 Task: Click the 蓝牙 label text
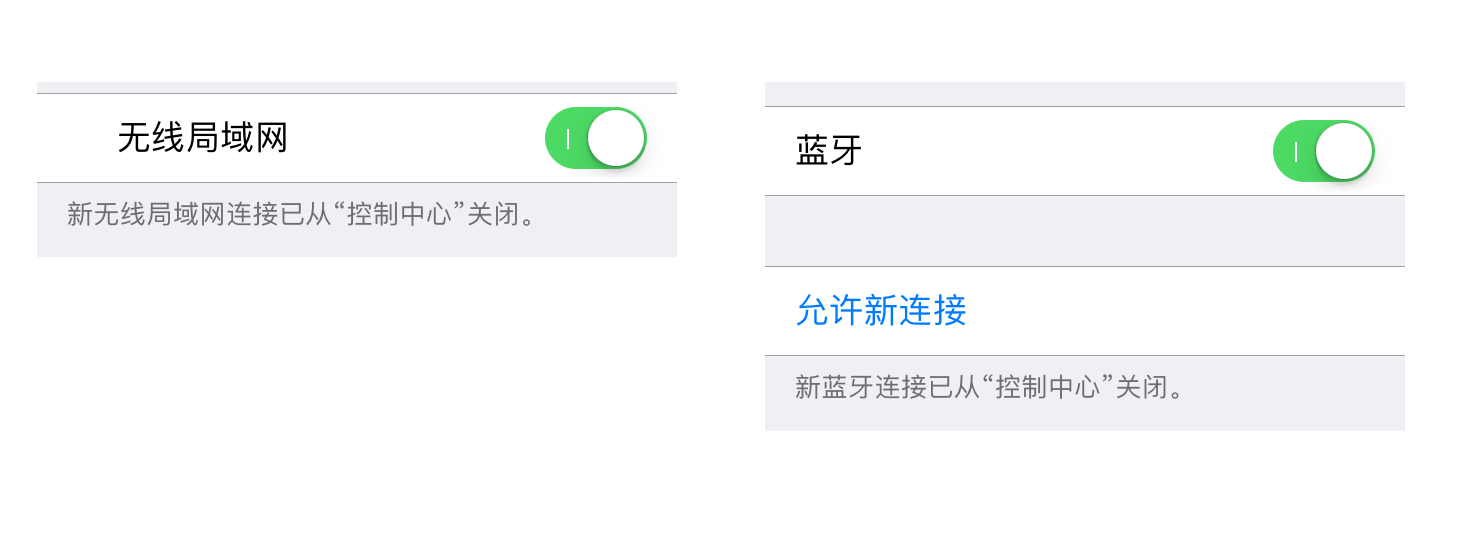(x=829, y=152)
